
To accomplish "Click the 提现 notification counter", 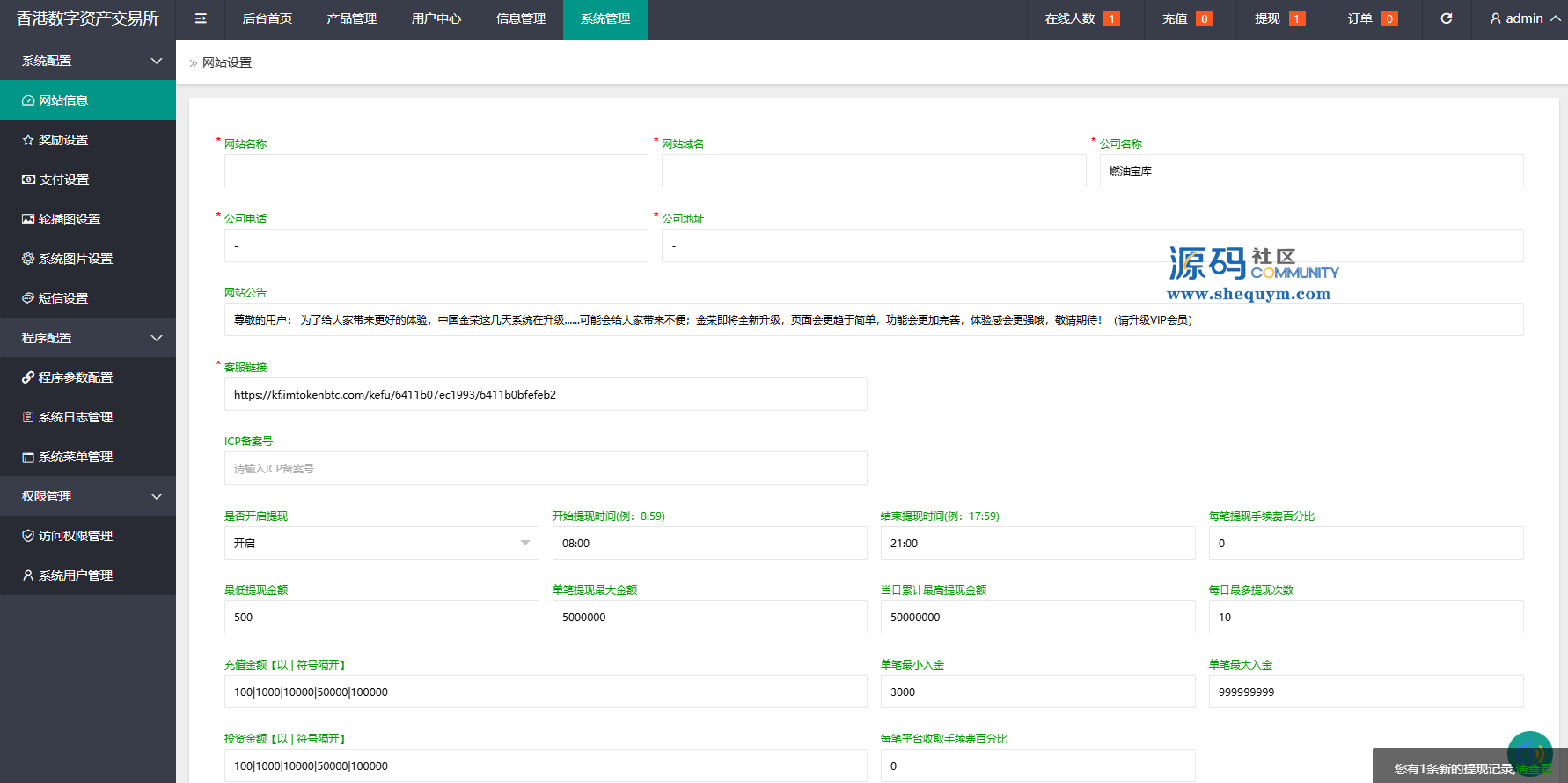I will pyautogui.click(x=1279, y=18).
